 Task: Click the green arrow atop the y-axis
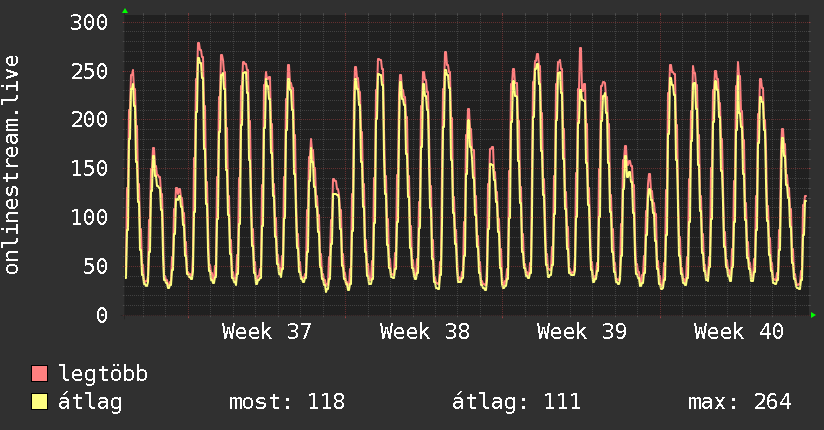pos(125,11)
